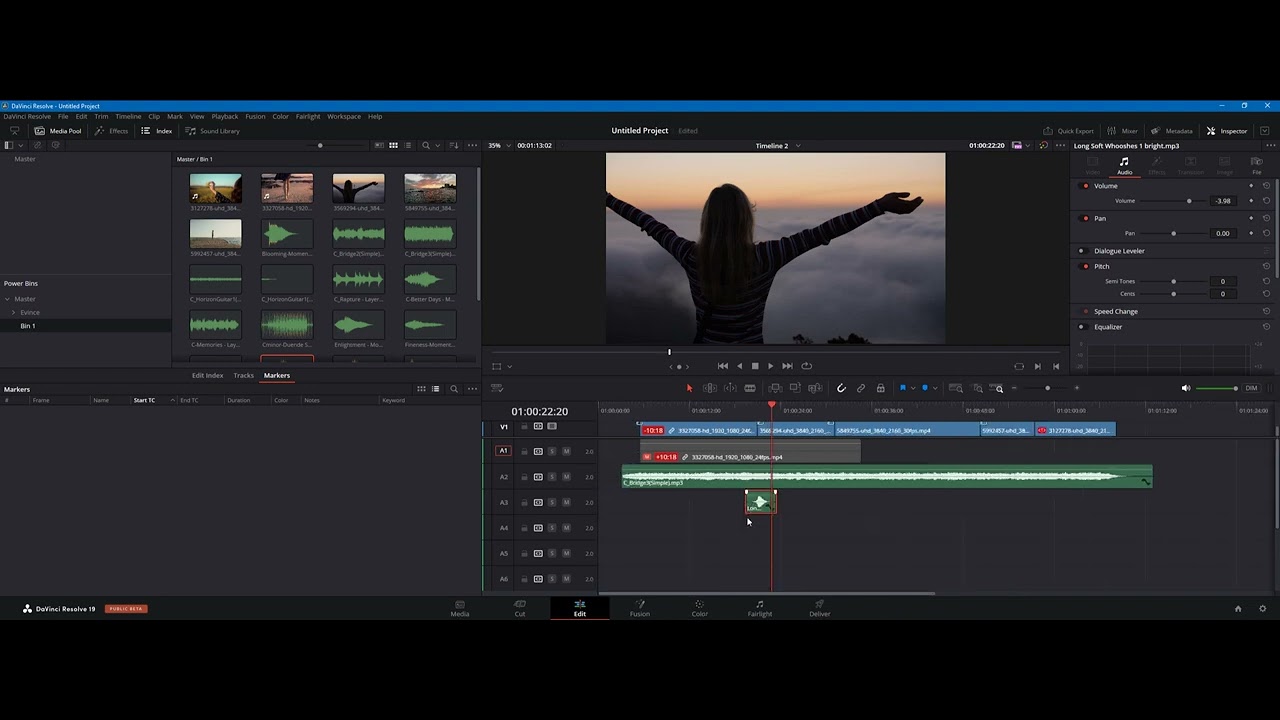Toggle timeline Snapping magnet icon
The height and width of the screenshot is (720, 1280).
(x=841, y=388)
